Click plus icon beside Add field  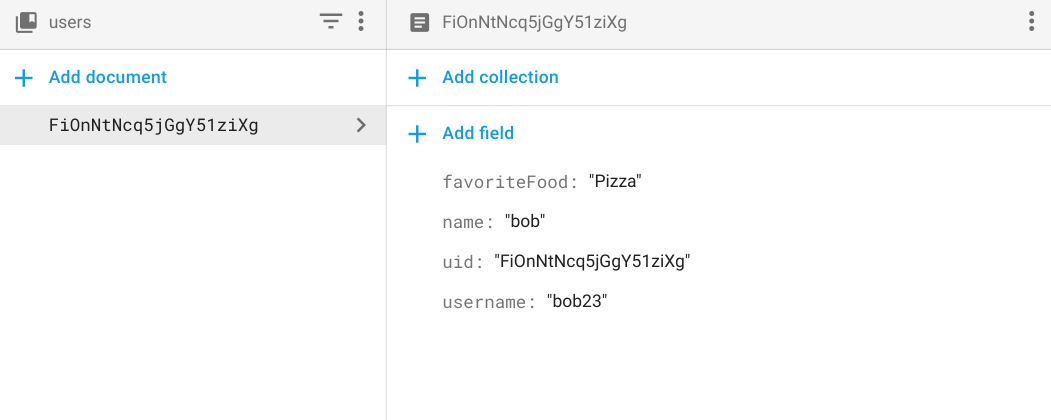point(418,134)
